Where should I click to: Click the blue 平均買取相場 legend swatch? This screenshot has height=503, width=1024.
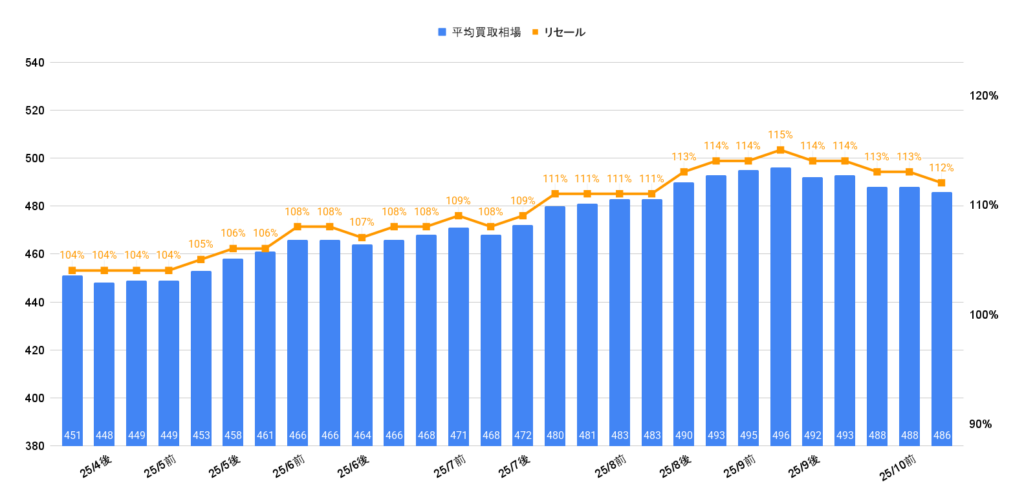pyautogui.click(x=442, y=32)
